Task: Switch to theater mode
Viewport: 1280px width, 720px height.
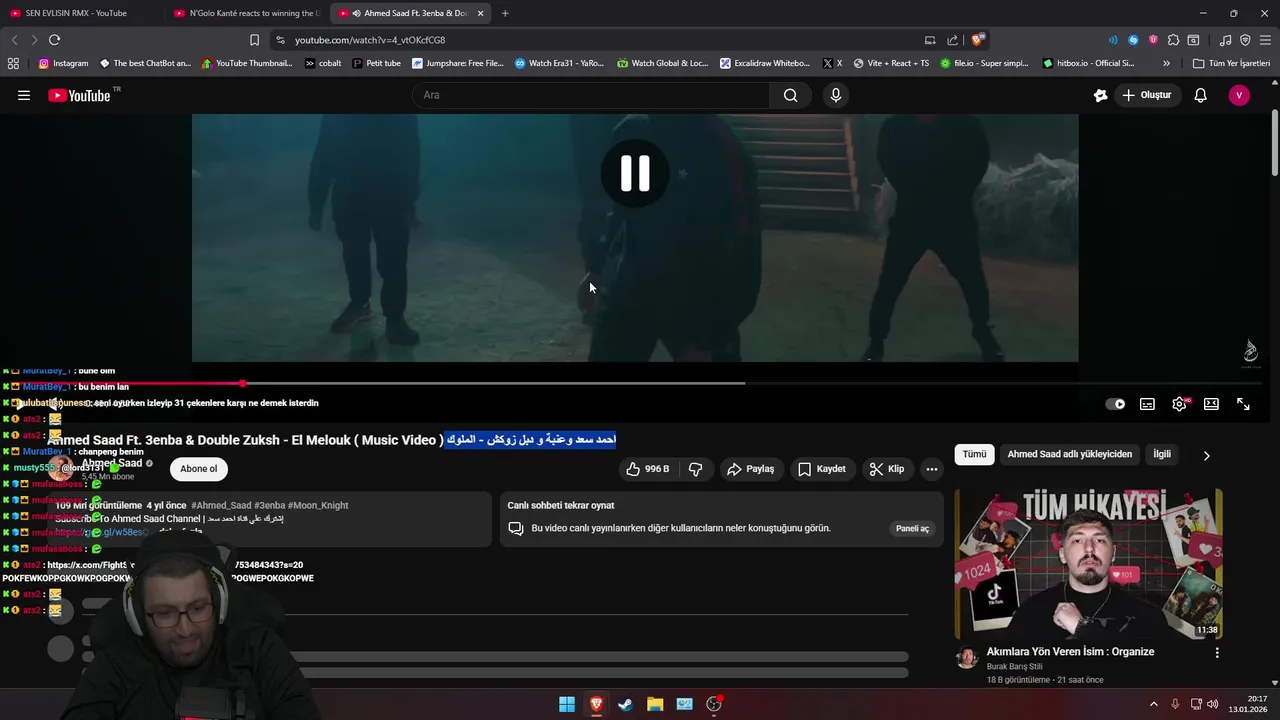Action: (x=1211, y=404)
